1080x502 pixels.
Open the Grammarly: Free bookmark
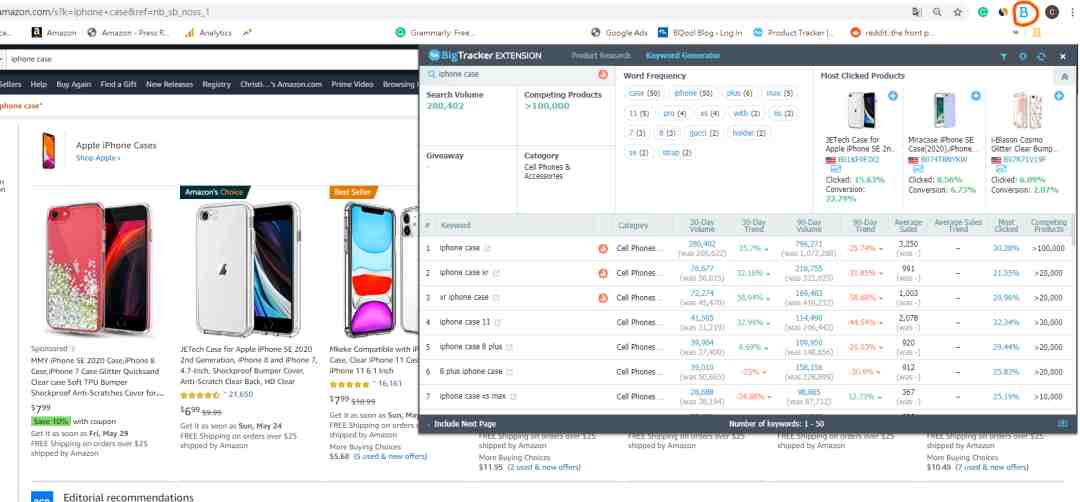[435, 32]
